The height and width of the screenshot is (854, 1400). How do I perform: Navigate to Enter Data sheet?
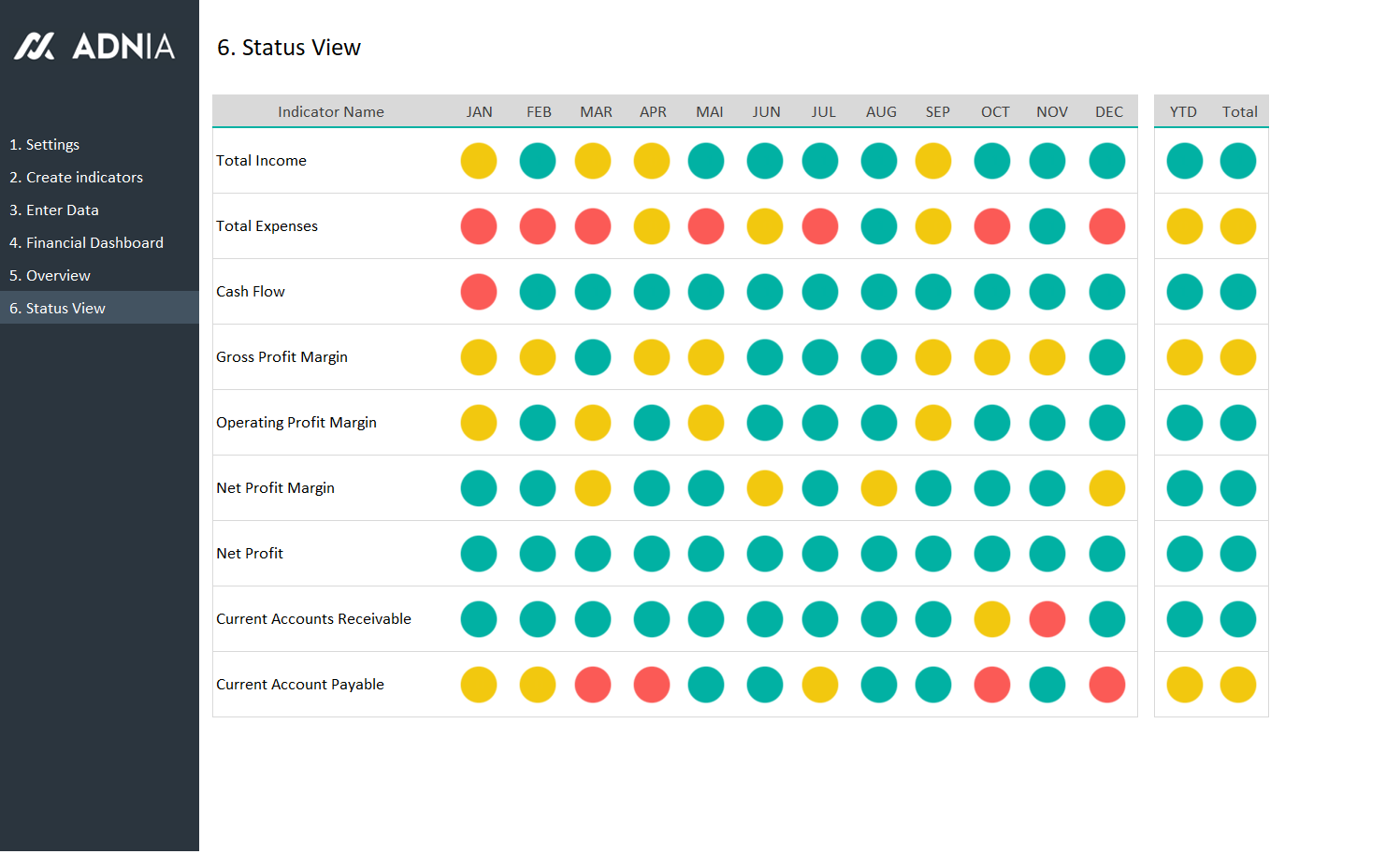[x=54, y=210]
